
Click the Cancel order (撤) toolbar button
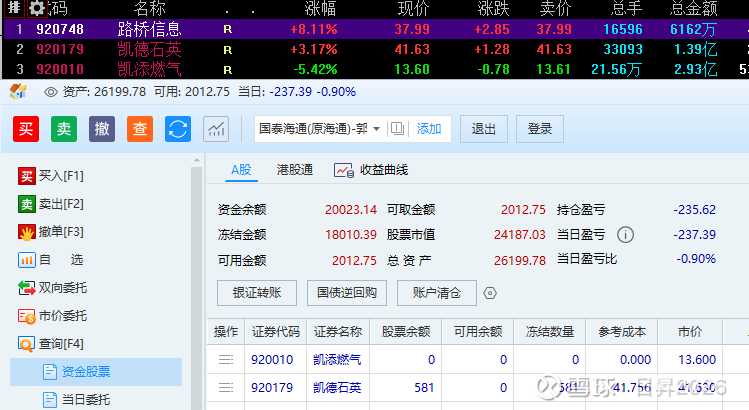[x=102, y=129]
